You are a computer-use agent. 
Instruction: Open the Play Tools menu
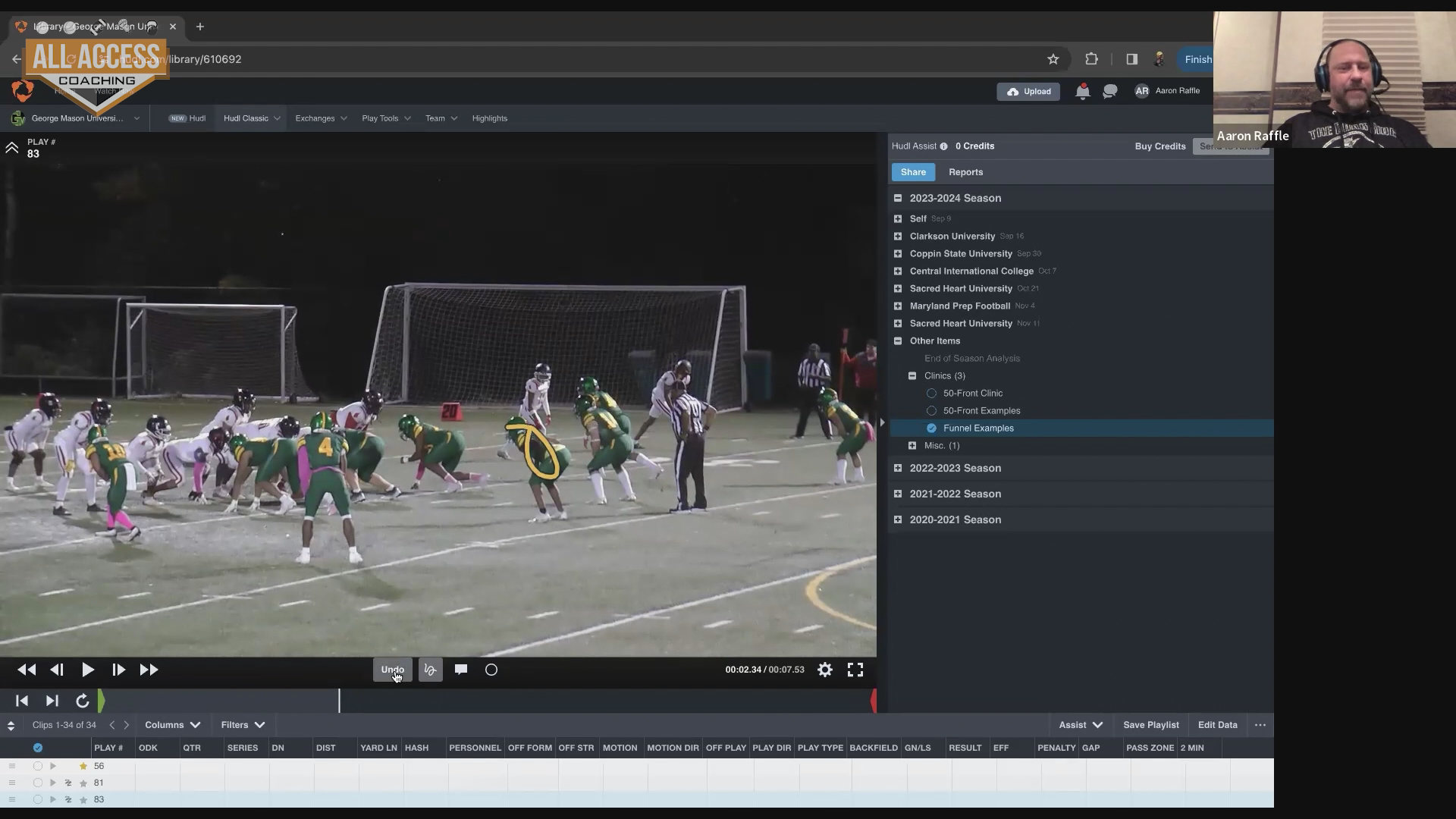tap(386, 118)
